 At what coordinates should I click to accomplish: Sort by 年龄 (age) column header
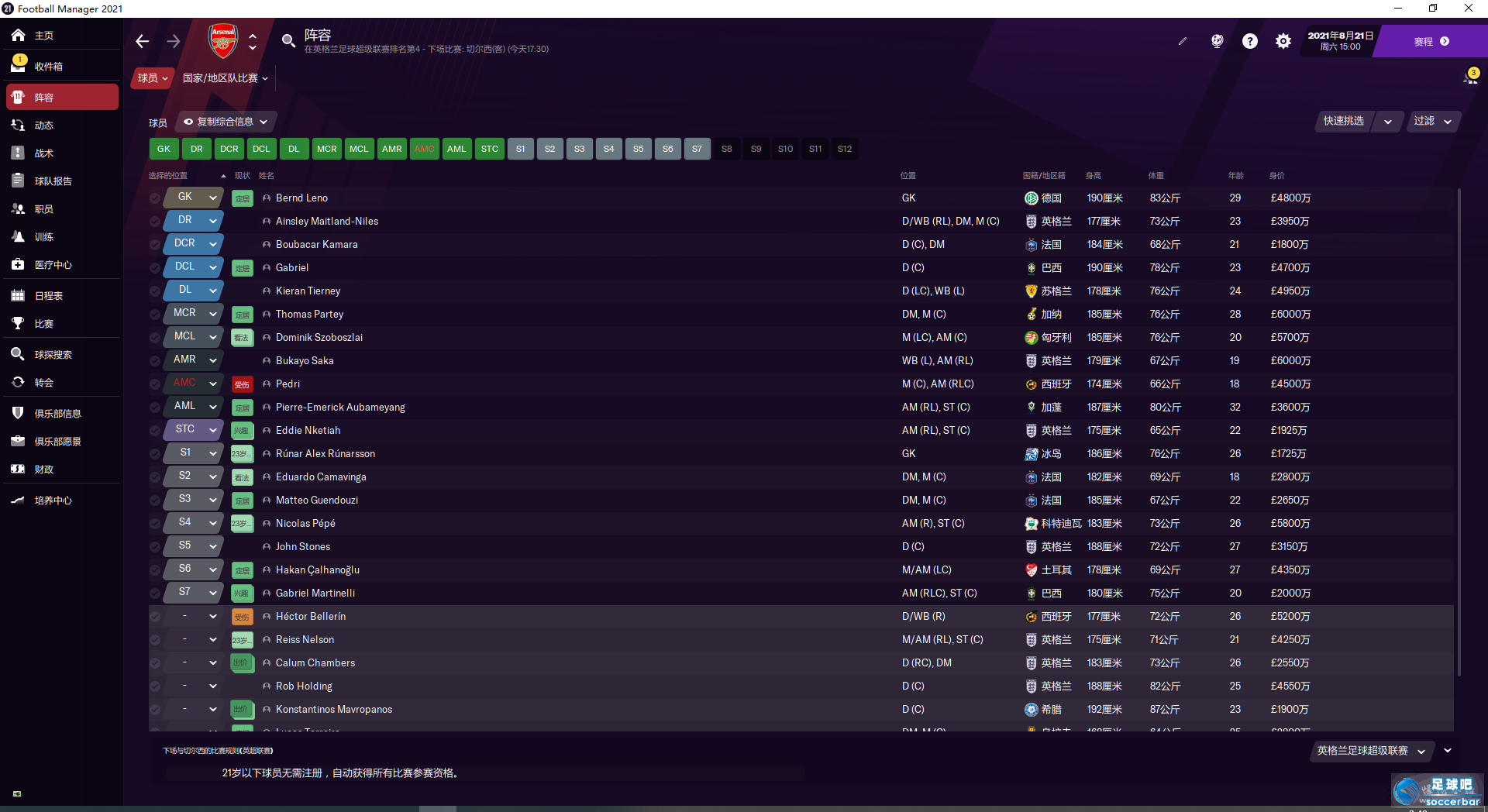tap(1236, 176)
